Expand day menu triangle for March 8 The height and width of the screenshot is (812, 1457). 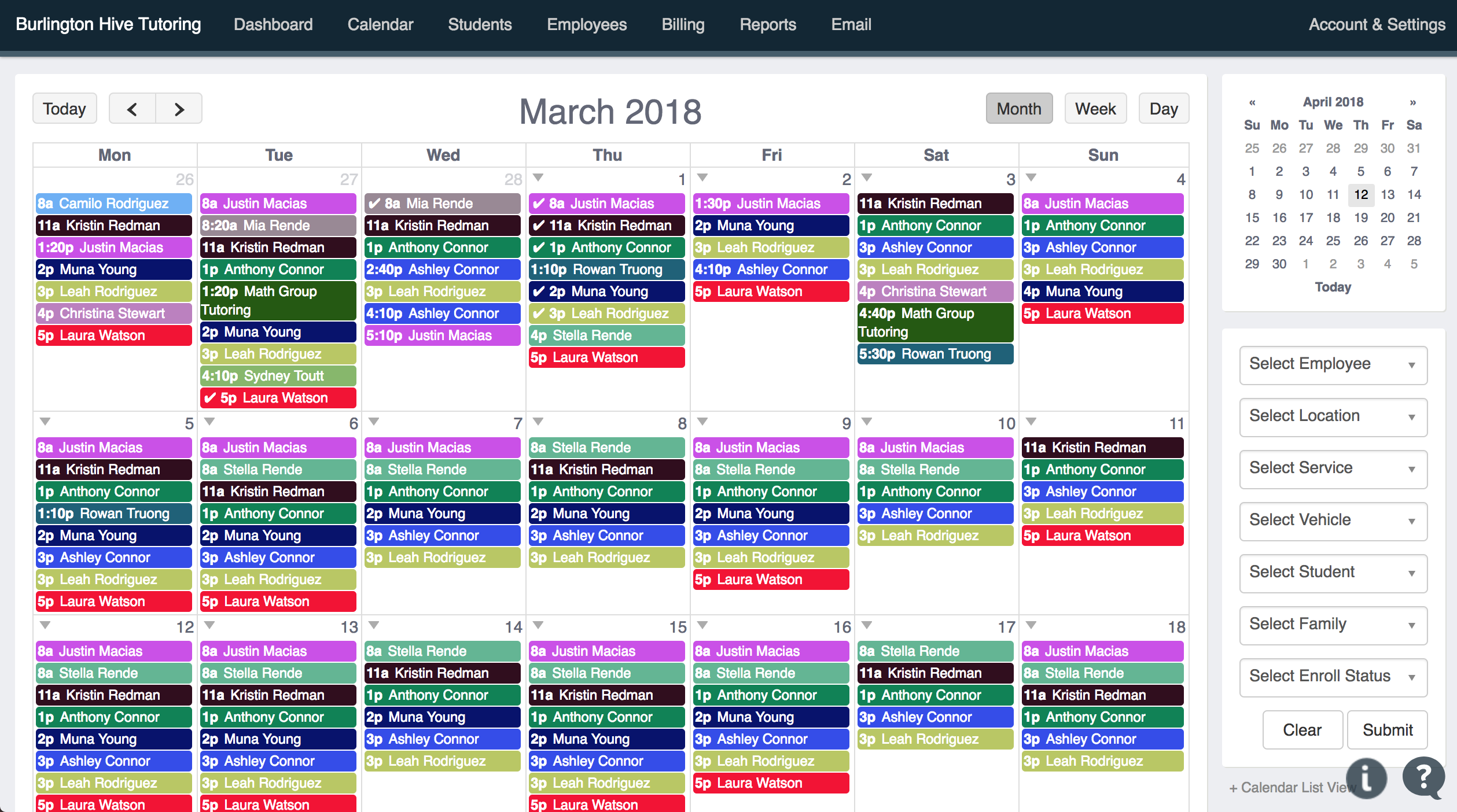[x=538, y=422]
